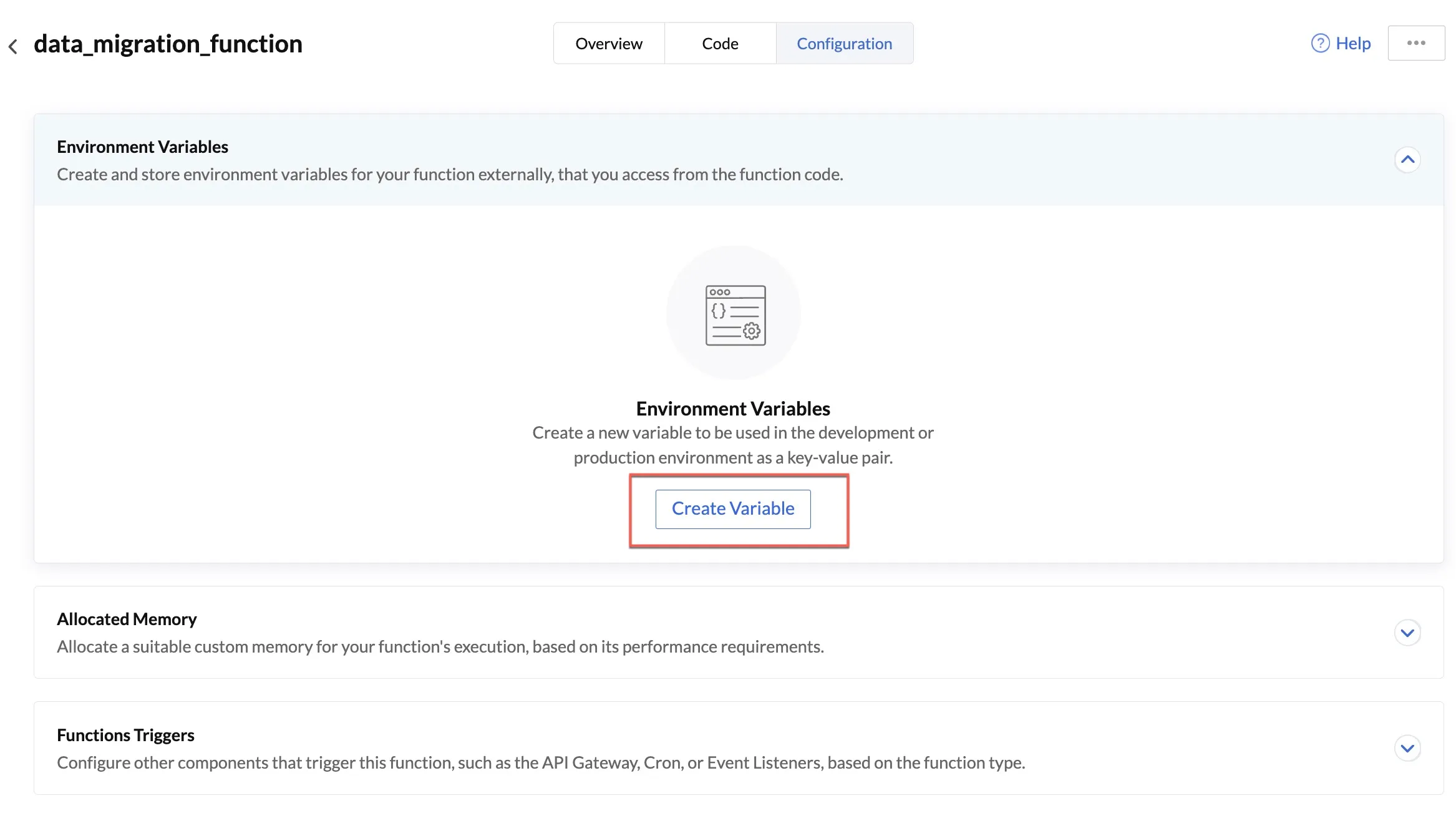Click the environment variables illustration icon
Viewport: 1456px width, 836px height.
point(735,315)
